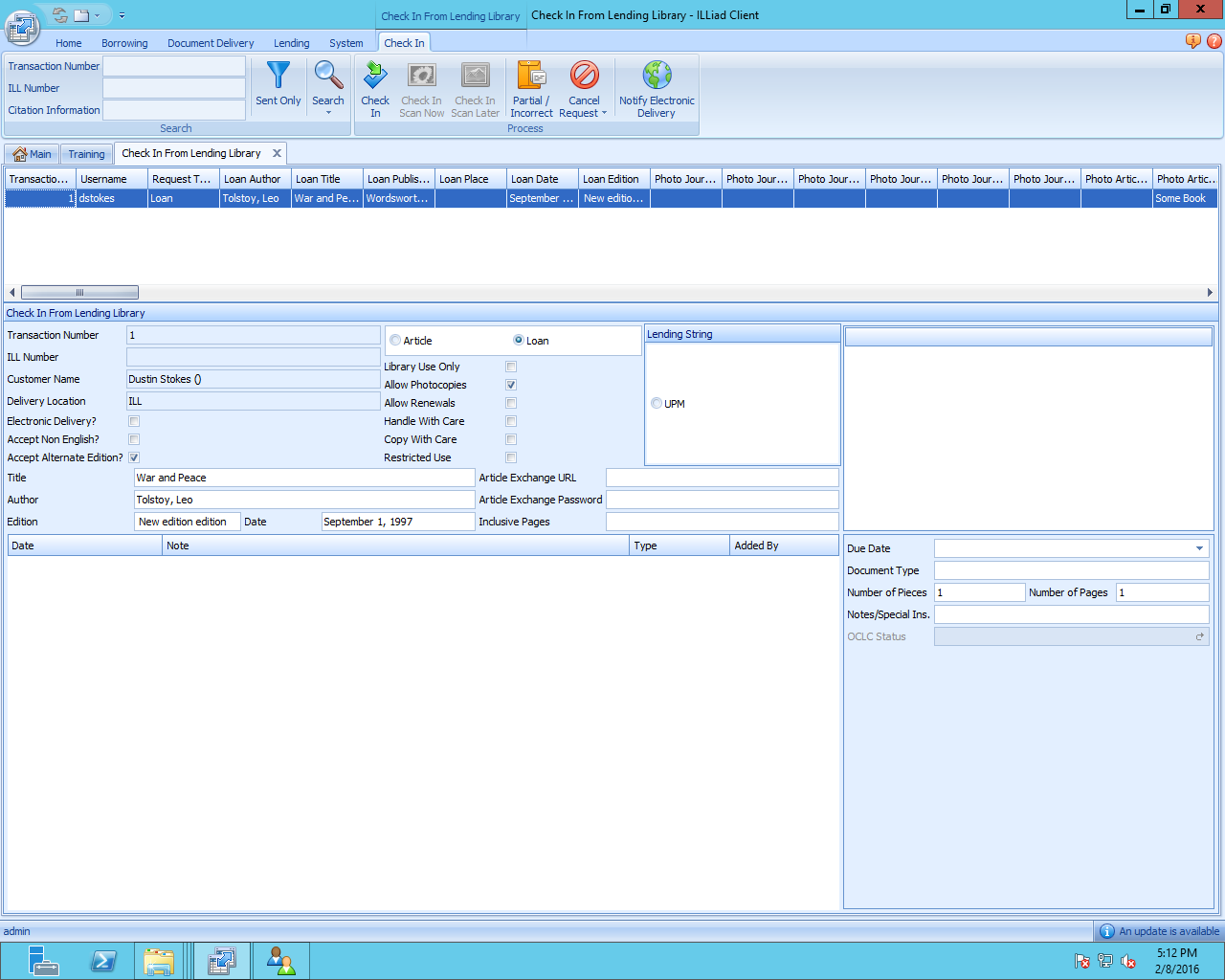Expand the Due Date dropdown
This screenshot has width=1225, height=980.
(x=1199, y=548)
